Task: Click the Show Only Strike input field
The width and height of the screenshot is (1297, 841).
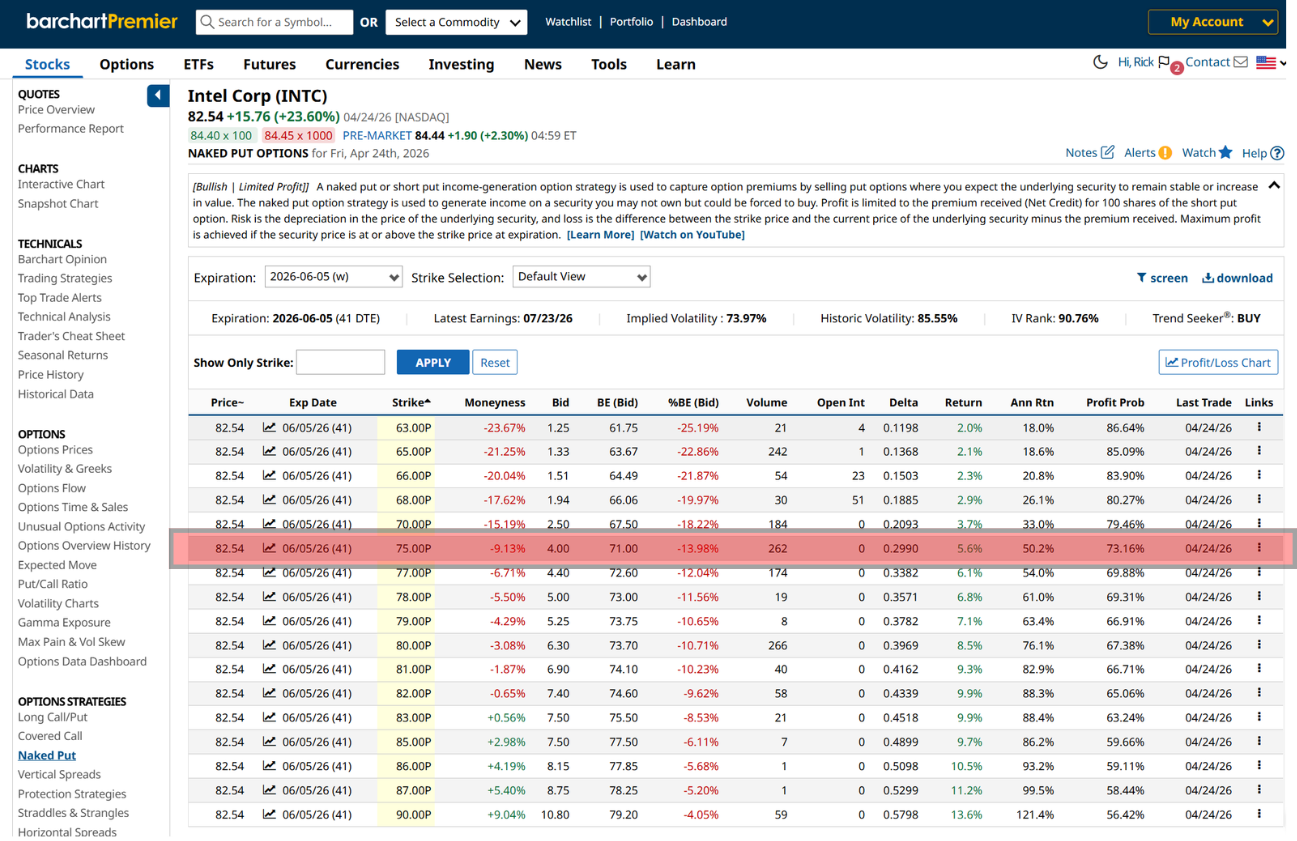Action: [x=340, y=362]
